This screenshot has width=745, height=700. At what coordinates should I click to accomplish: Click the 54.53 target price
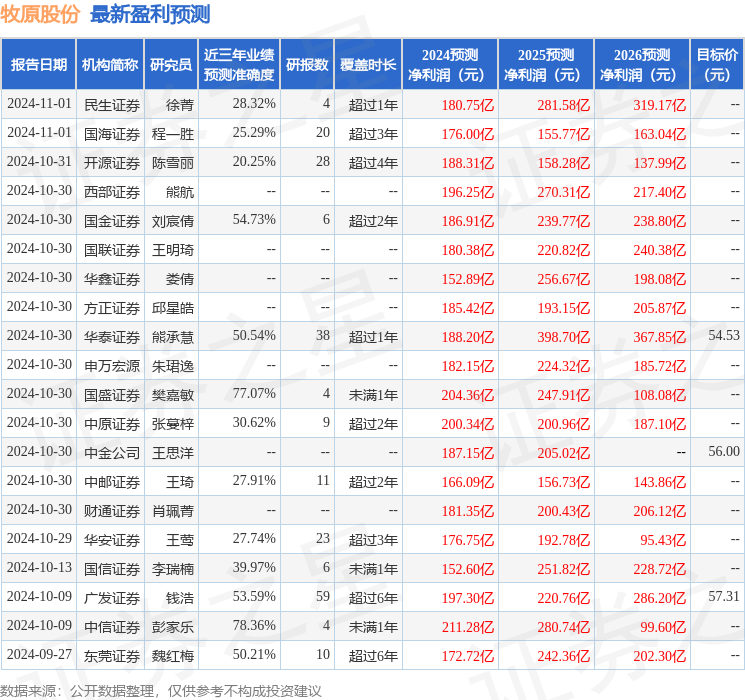coord(724,335)
